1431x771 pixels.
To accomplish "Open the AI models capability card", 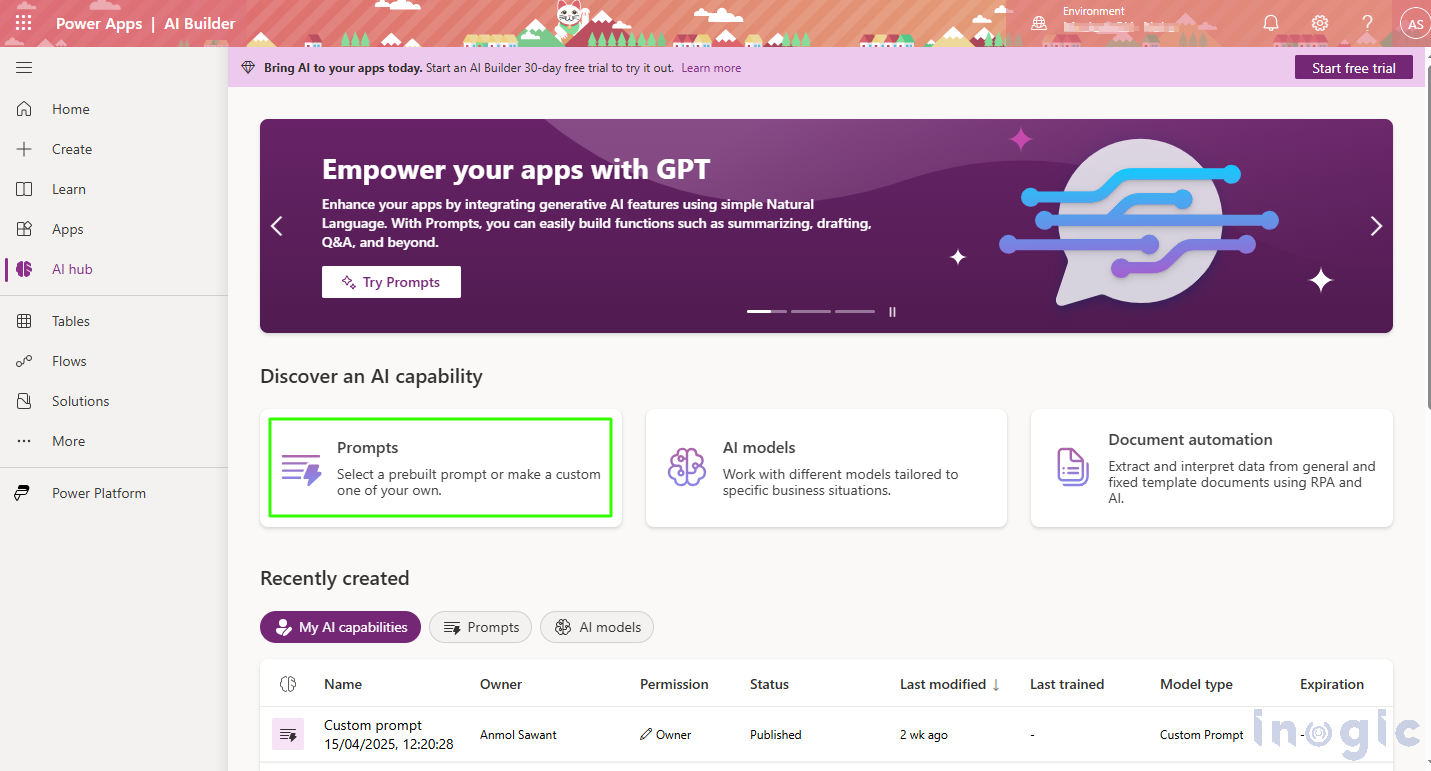I will (826, 468).
